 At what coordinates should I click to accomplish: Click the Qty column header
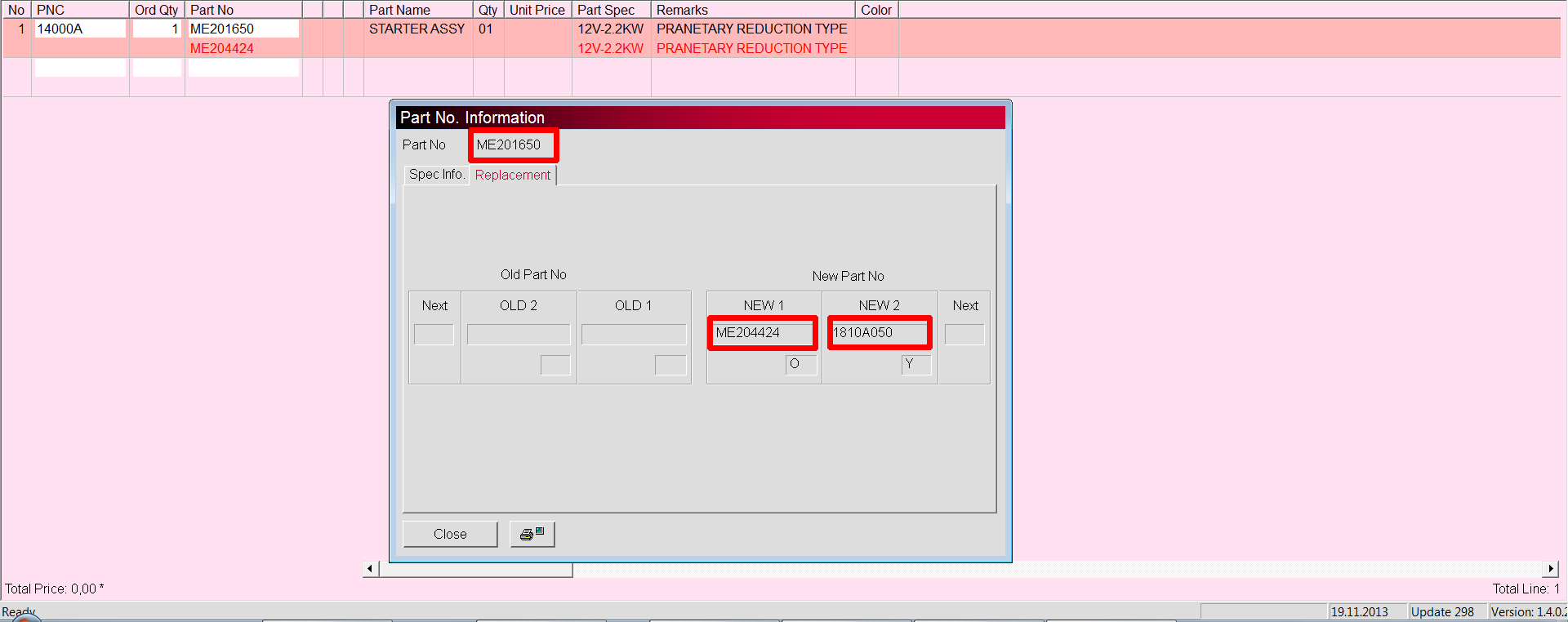coord(488,10)
